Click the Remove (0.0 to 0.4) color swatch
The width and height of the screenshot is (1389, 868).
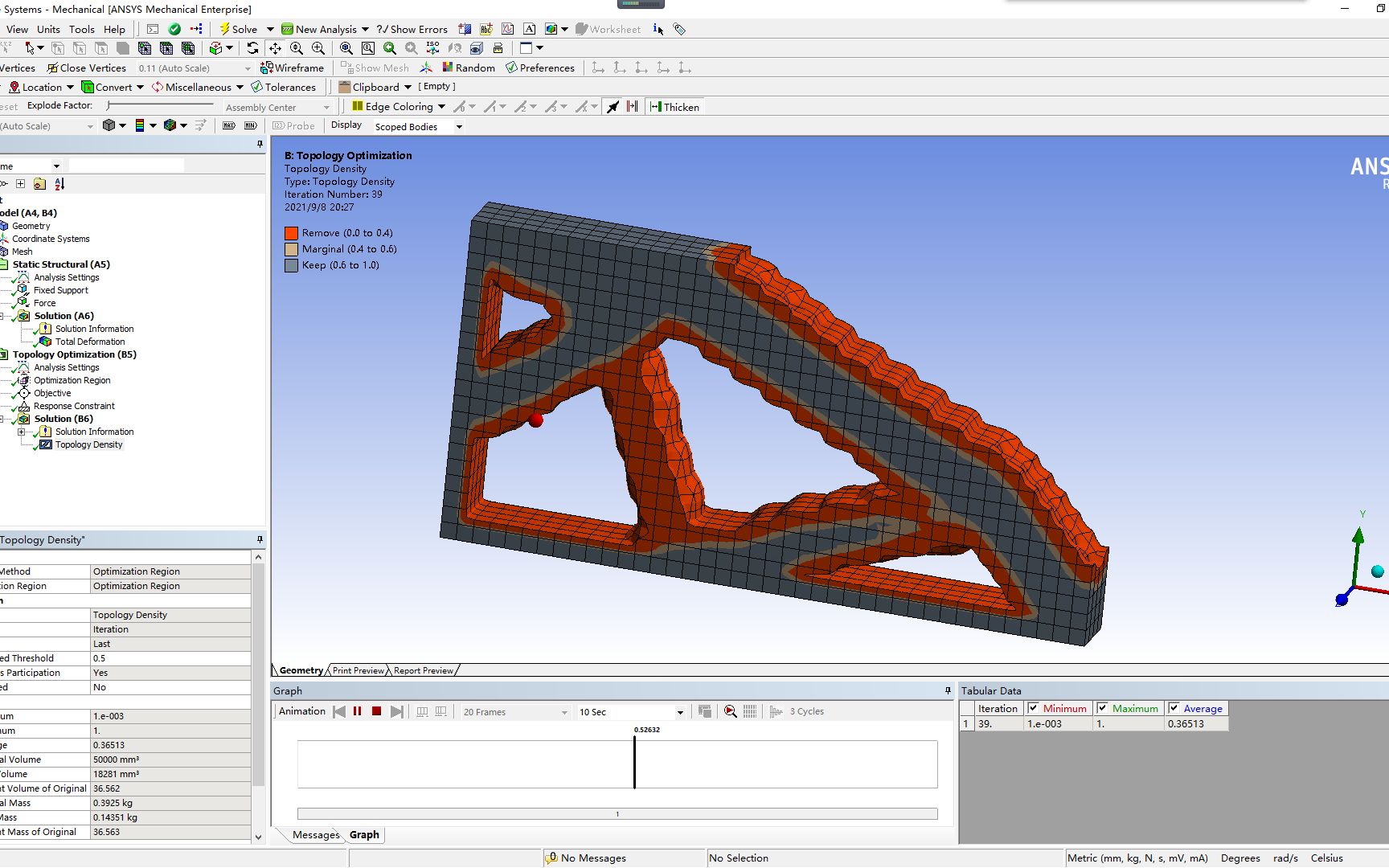point(291,233)
